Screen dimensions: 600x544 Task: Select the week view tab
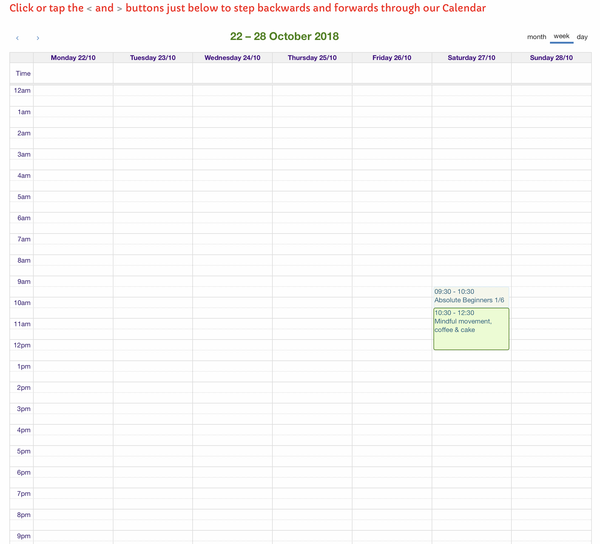tap(561, 36)
